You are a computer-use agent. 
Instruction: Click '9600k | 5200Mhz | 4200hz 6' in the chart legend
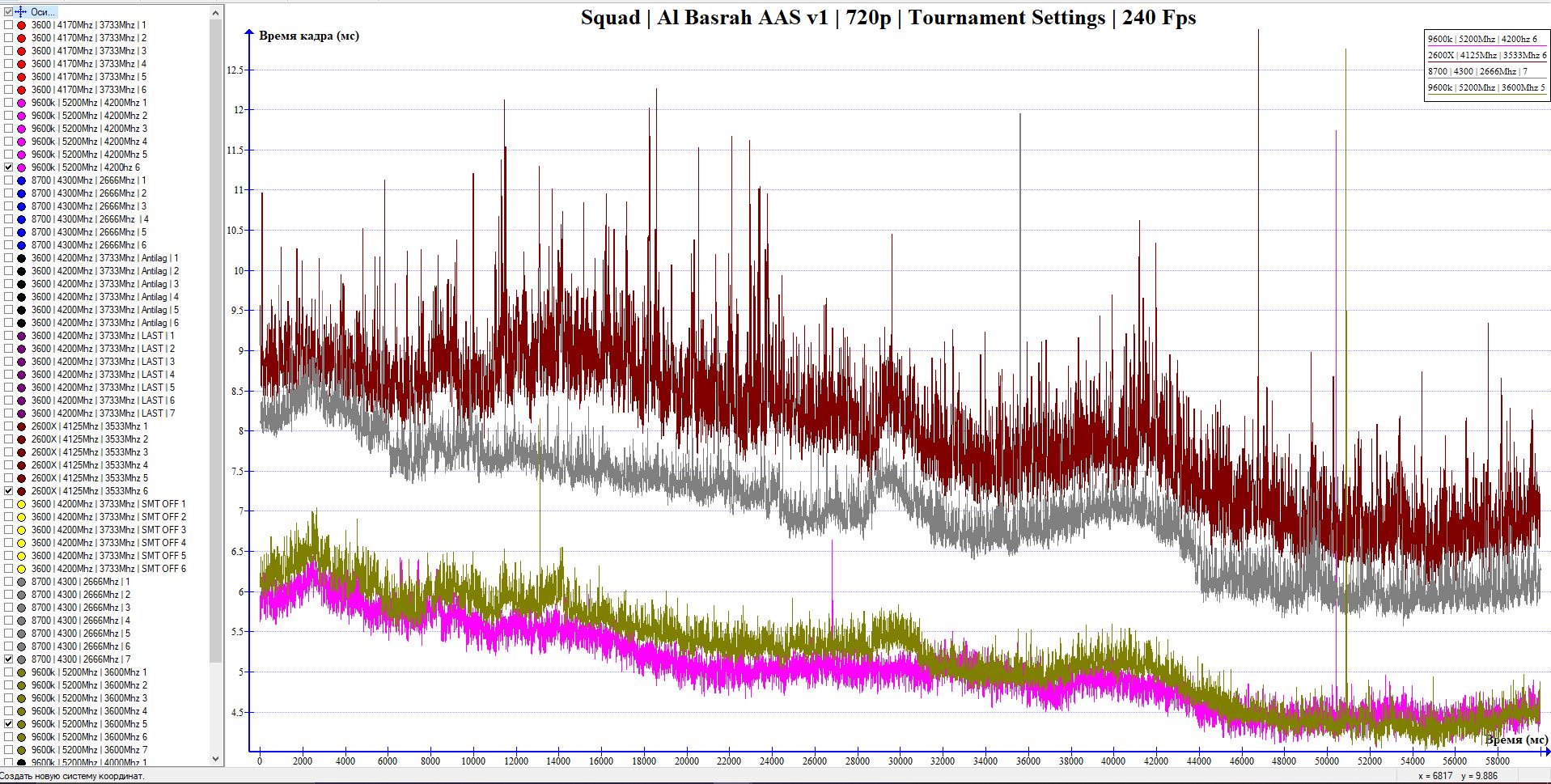(x=1482, y=39)
